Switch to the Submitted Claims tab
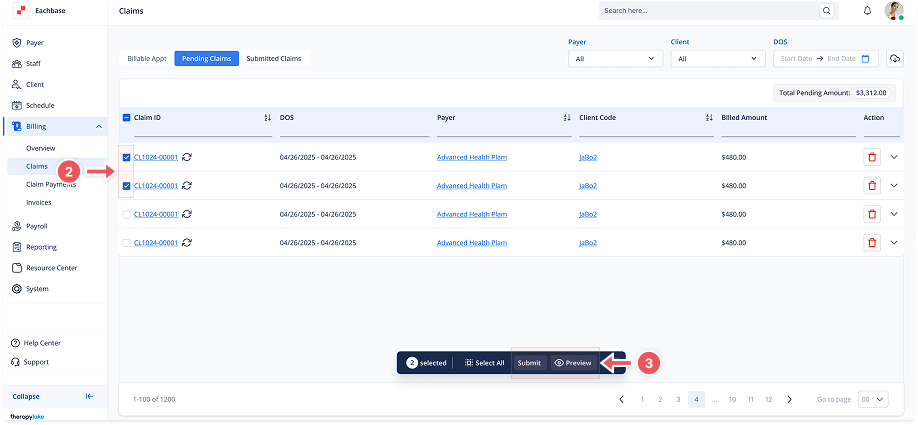 click(274, 59)
